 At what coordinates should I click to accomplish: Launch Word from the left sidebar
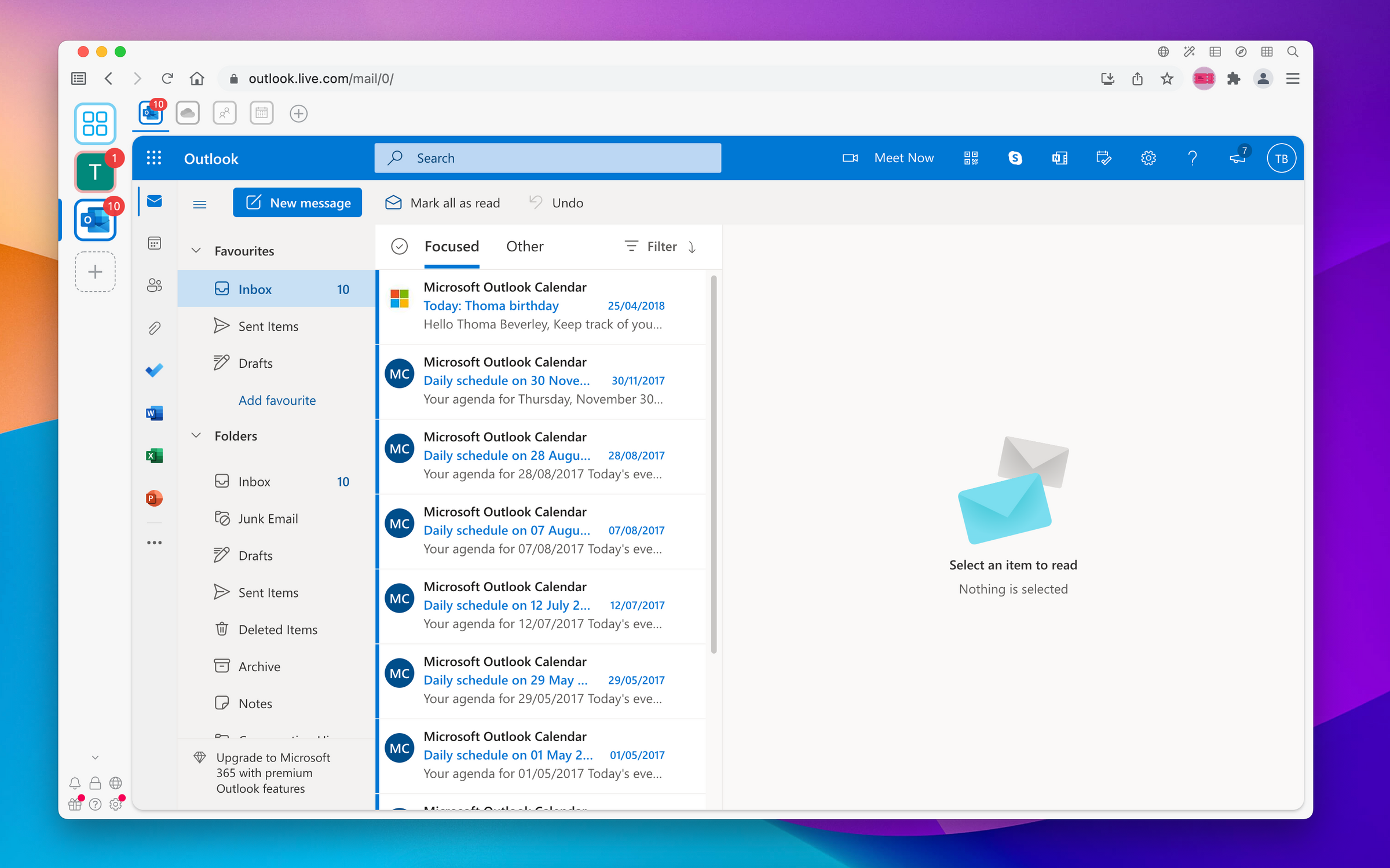tap(154, 413)
